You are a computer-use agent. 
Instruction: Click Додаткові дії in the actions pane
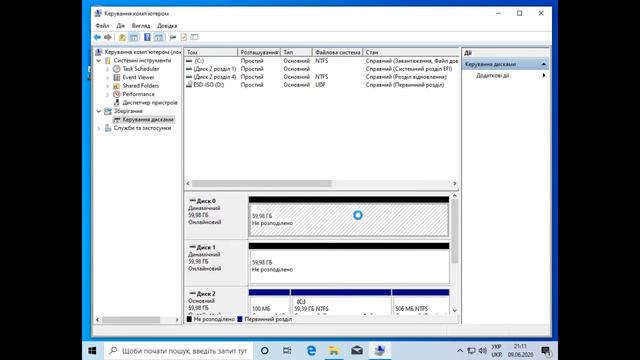click(x=492, y=76)
